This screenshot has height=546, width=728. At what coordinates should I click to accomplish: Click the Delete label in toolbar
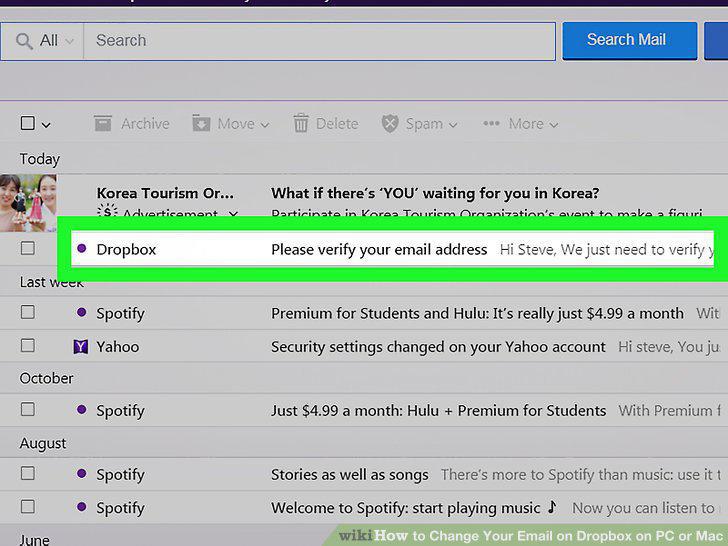click(x=337, y=124)
